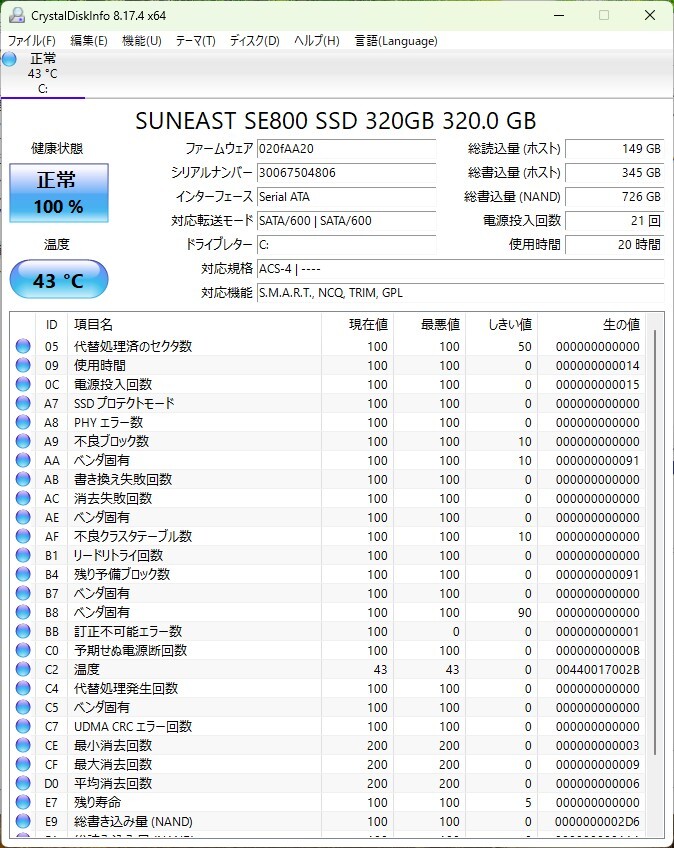
Task: Click the CrystalDiskInfo app icon in title bar
Action: tap(17, 15)
